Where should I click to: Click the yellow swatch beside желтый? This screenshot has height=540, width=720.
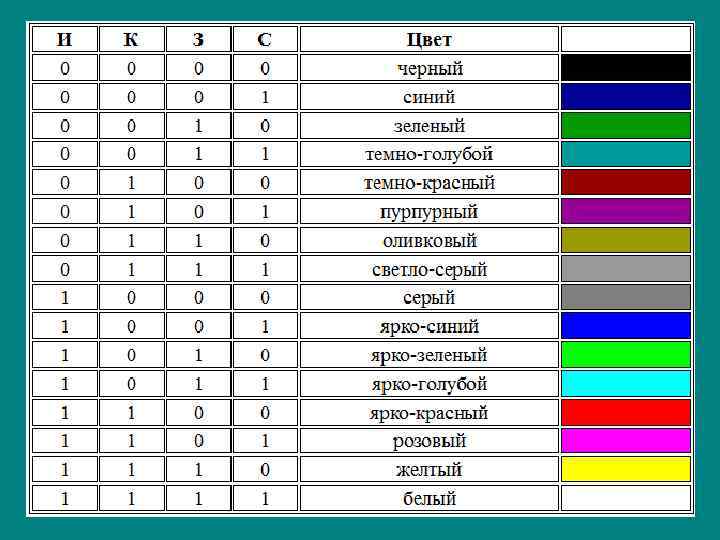[x=626, y=469]
